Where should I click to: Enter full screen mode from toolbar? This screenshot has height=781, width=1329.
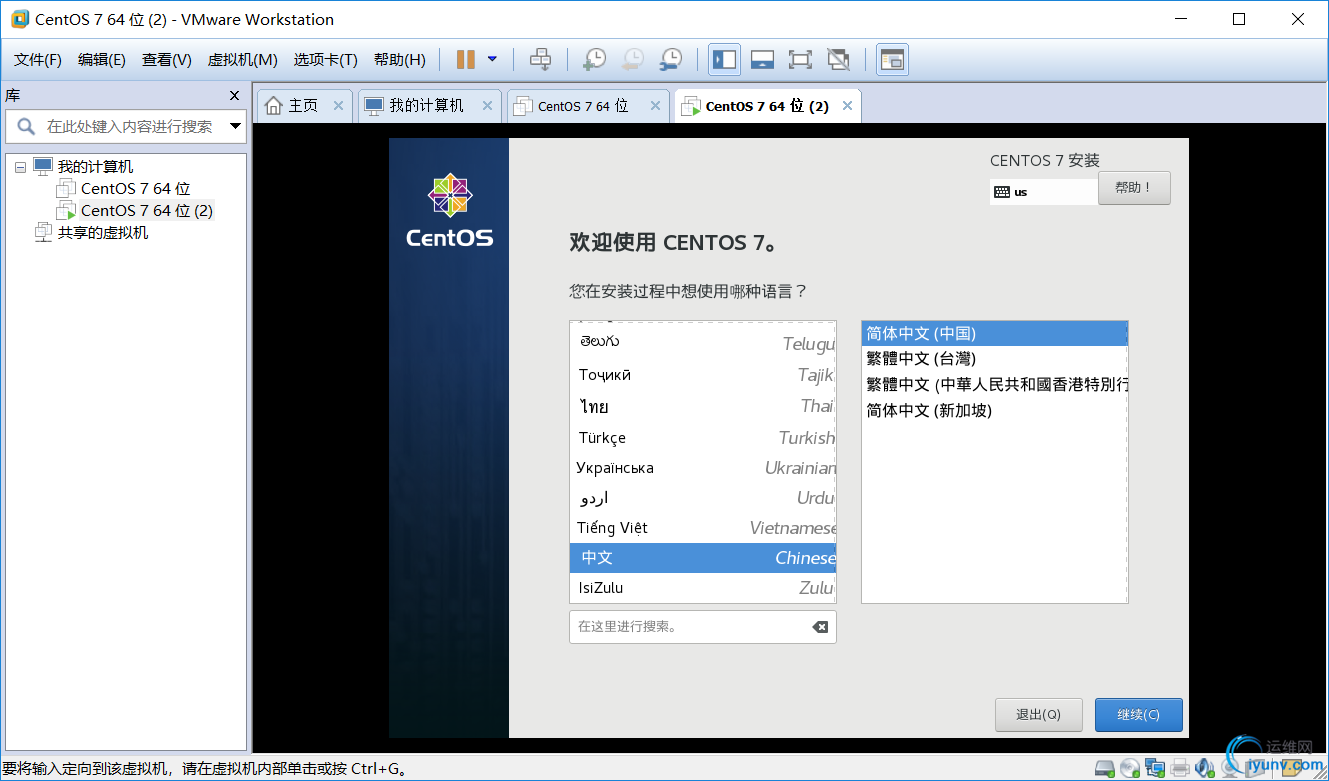(x=800, y=60)
